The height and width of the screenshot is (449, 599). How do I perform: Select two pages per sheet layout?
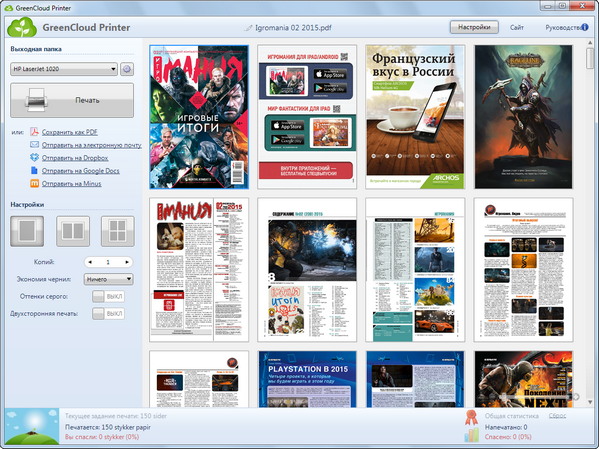pyautogui.click(x=73, y=231)
